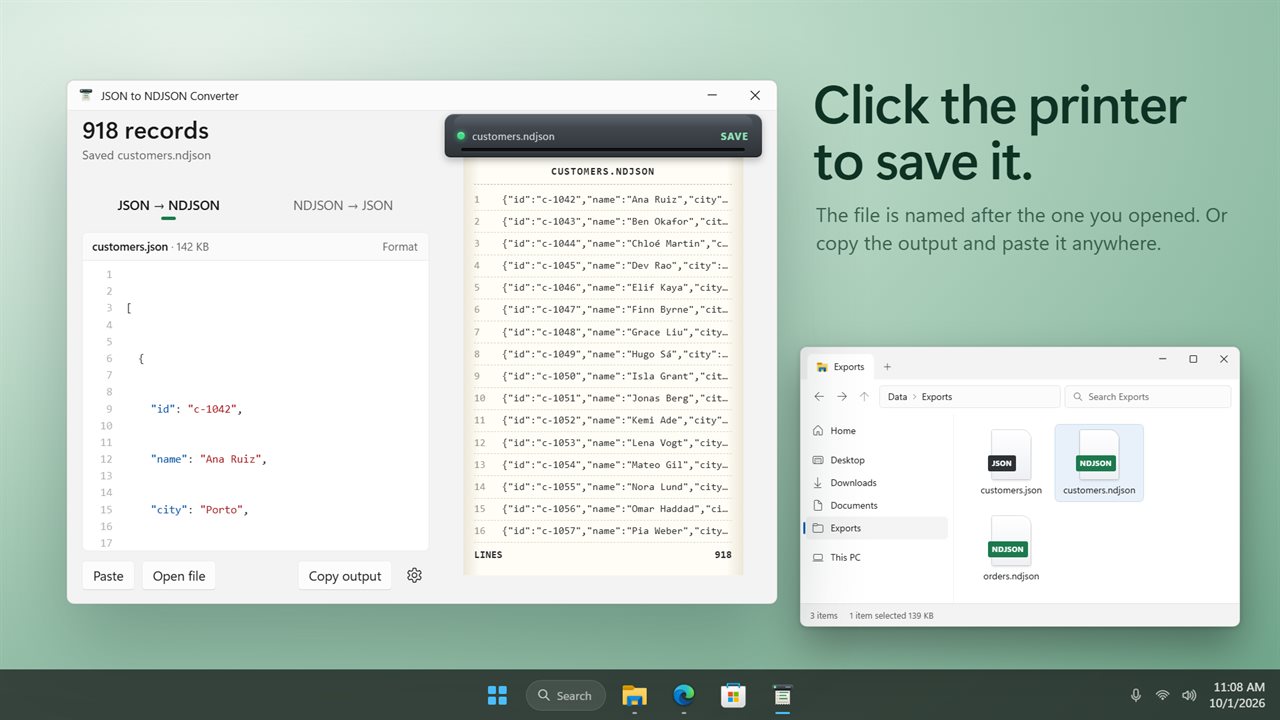Click the Exports tab in File Explorer
This screenshot has height=720, width=1280.
pos(840,367)
